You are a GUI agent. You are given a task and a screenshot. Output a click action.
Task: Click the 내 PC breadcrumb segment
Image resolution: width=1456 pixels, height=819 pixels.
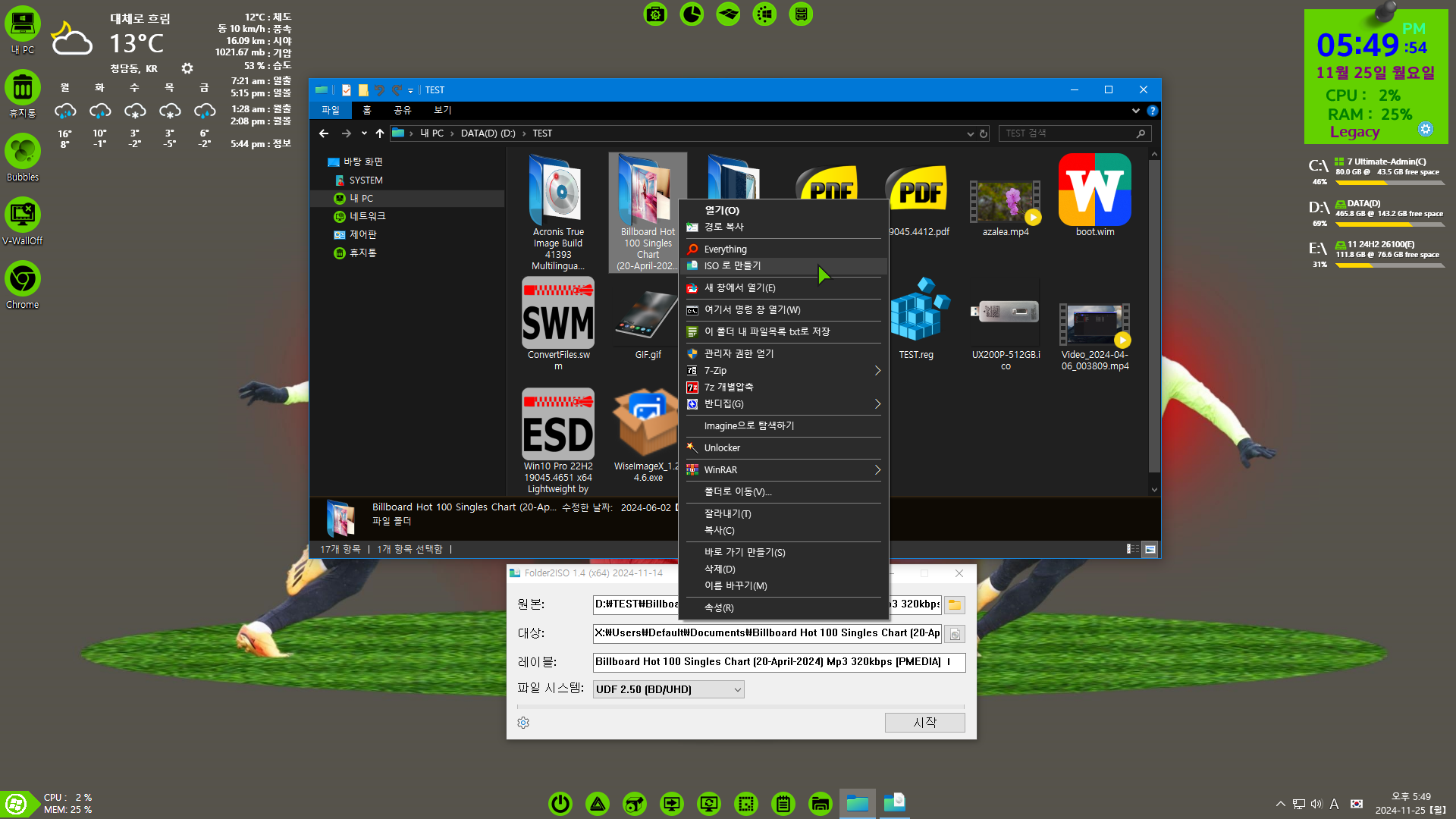point(431,133)
